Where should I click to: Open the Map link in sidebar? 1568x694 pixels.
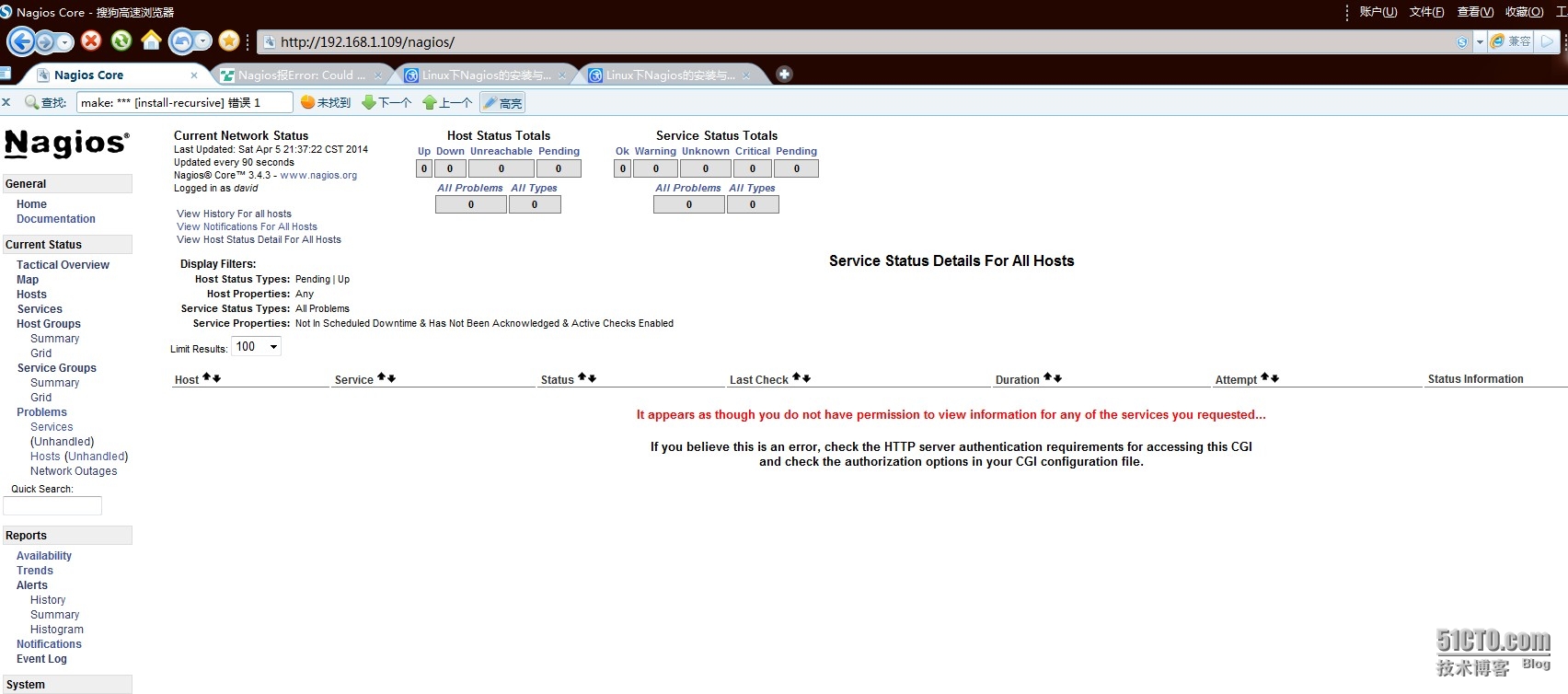tap(28, 280)
